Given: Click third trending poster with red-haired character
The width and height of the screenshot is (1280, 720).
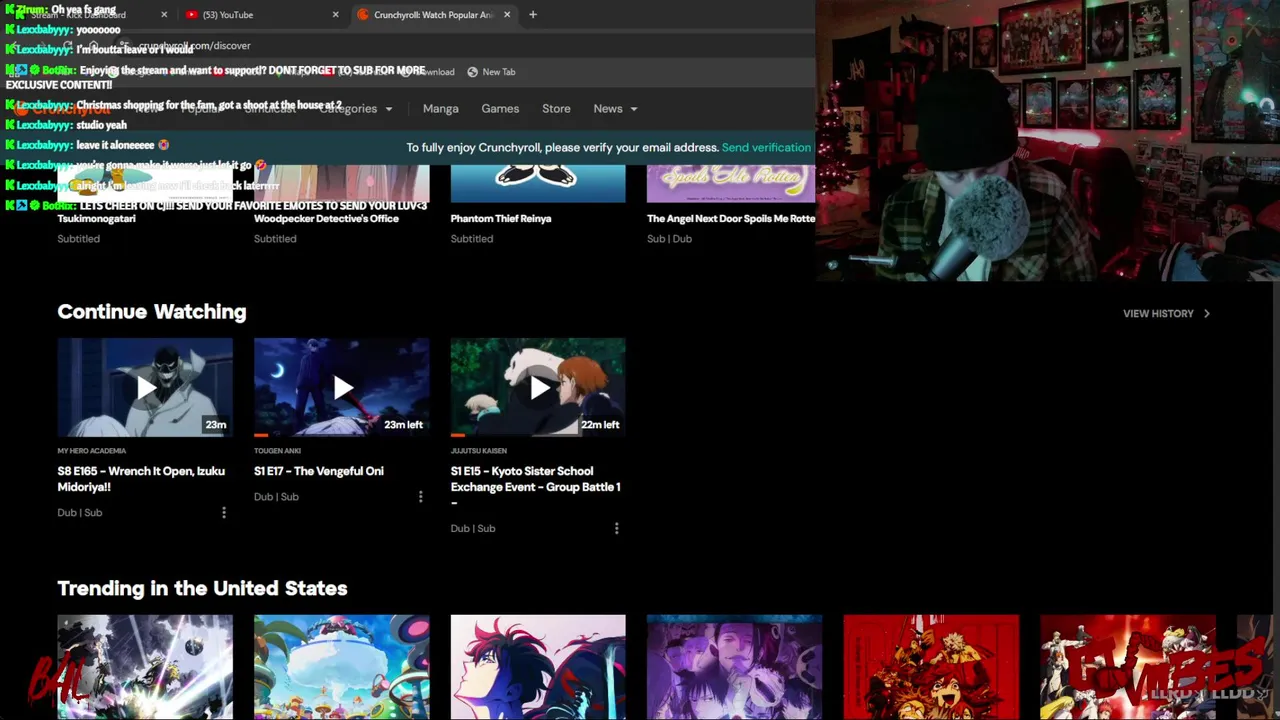Looking at the screenshot, I should point(538,667).
